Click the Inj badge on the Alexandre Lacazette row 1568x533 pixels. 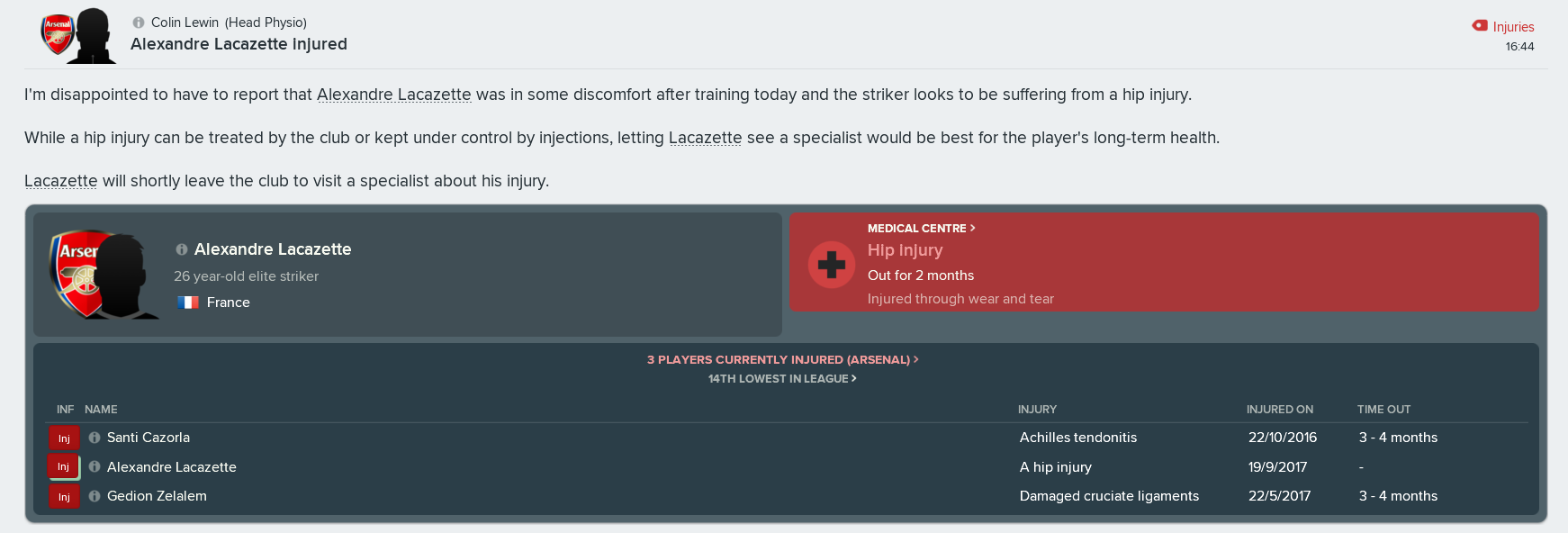tap(63, 467)
